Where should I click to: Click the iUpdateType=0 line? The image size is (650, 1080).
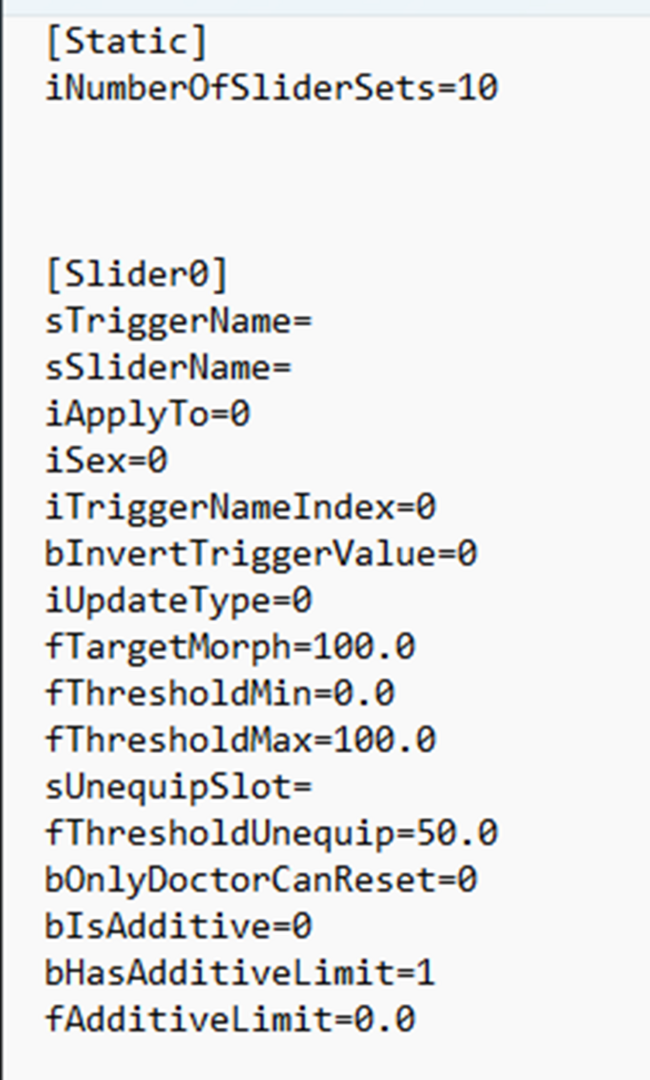179,601
